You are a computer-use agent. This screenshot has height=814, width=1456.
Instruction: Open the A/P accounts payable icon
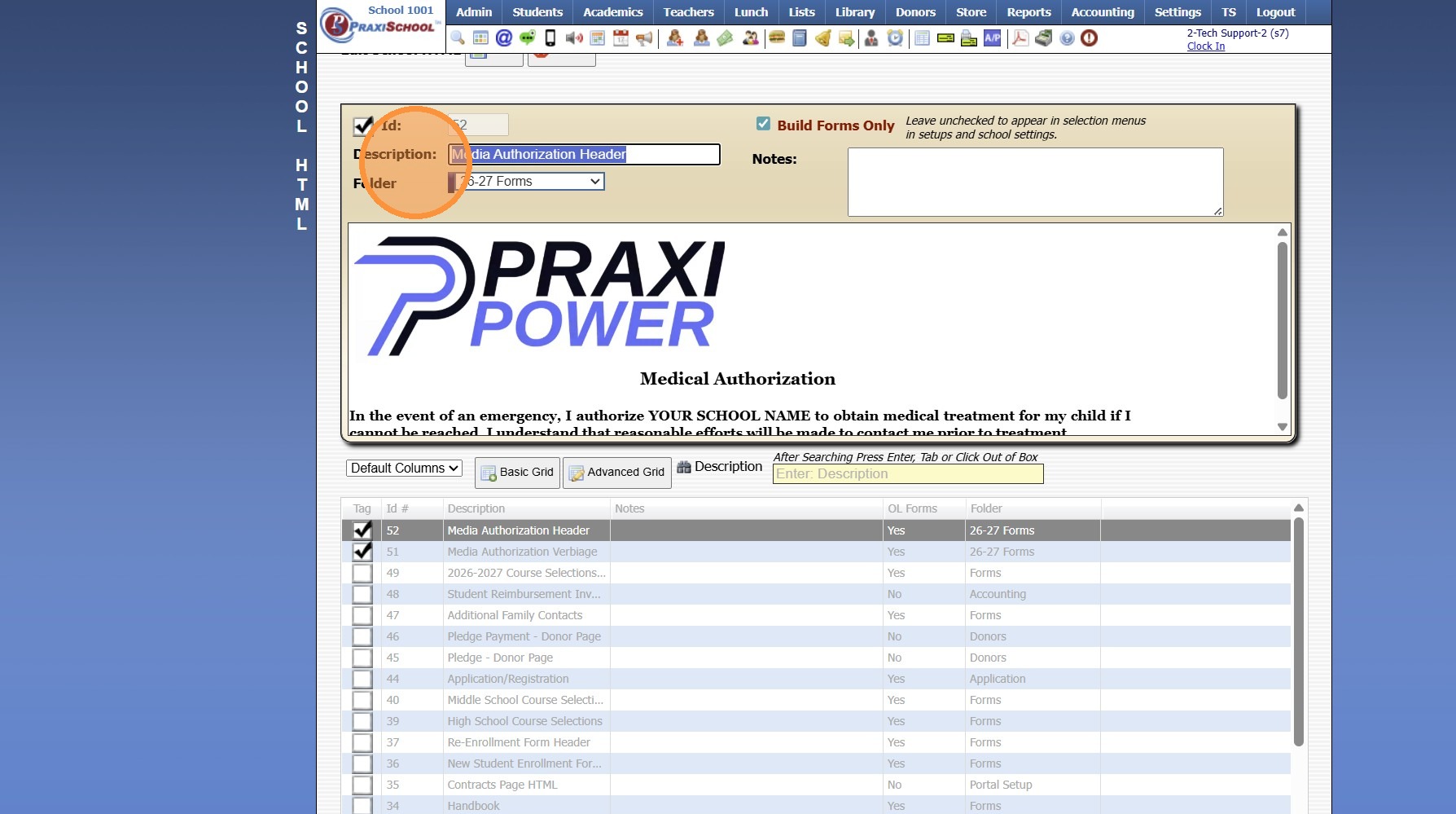[x=993, y=38]
